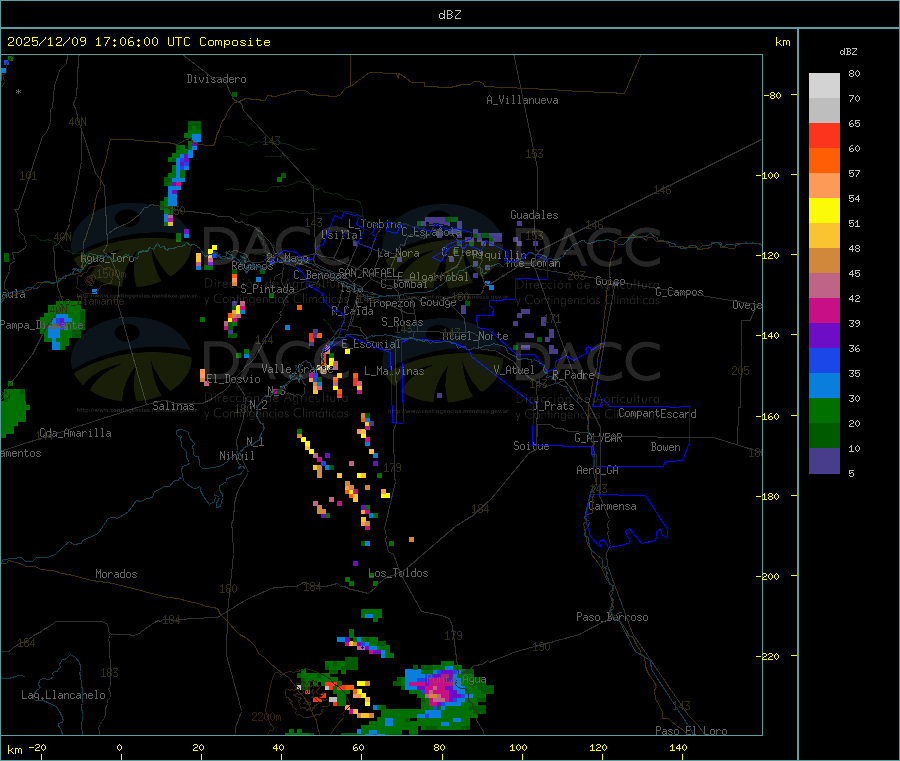Click the Guadales location label
900x761 pixels.
point(534,215)
